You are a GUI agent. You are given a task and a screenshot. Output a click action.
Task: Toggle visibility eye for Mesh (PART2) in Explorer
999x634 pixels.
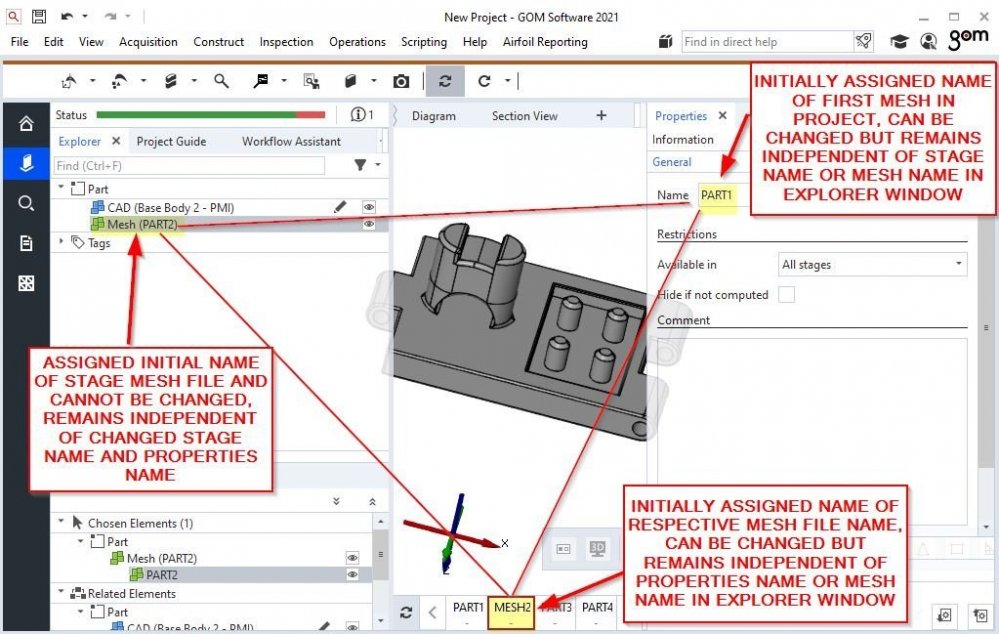pyautogui.click(x=369, y=225)
